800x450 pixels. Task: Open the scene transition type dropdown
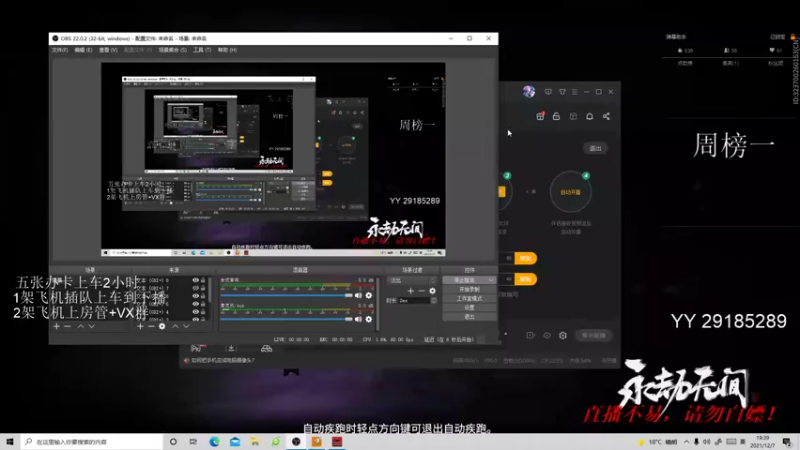point(412,280)
